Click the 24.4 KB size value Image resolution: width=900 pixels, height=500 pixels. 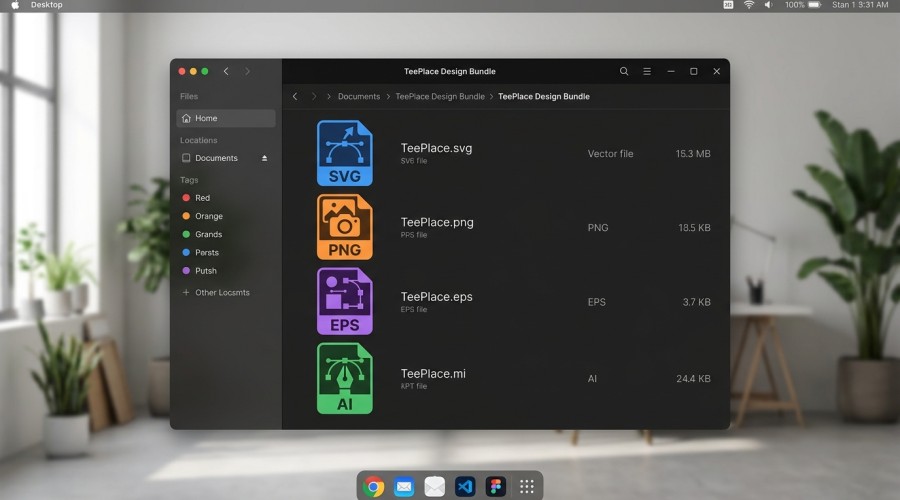pyautogui.click(x=693, y=379)
